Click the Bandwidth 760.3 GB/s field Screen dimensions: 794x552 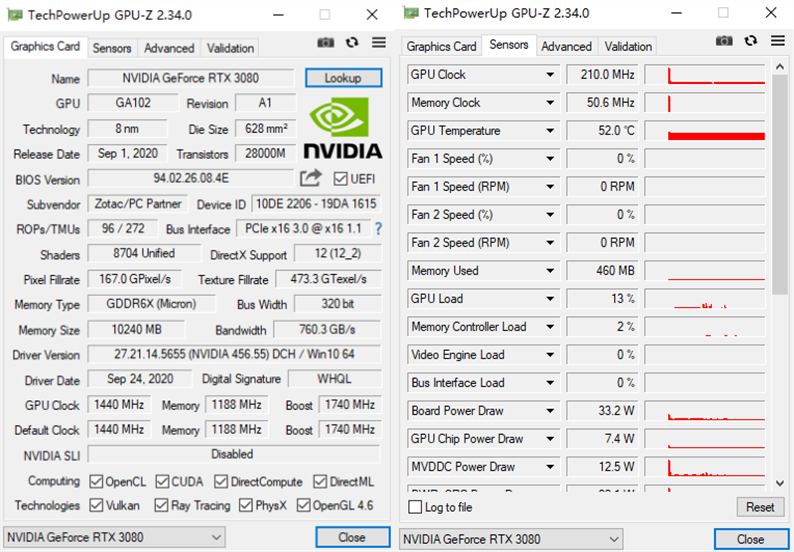(x=327, y=330)
